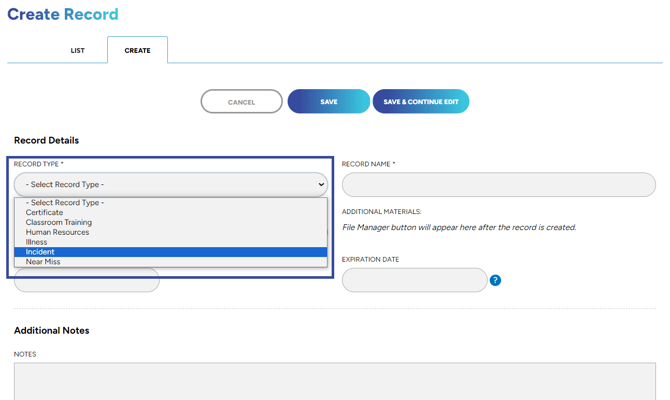Click the Expiration Date input field
The width and height of the screenshot is (670, 400).
click(x=414, y=280)
